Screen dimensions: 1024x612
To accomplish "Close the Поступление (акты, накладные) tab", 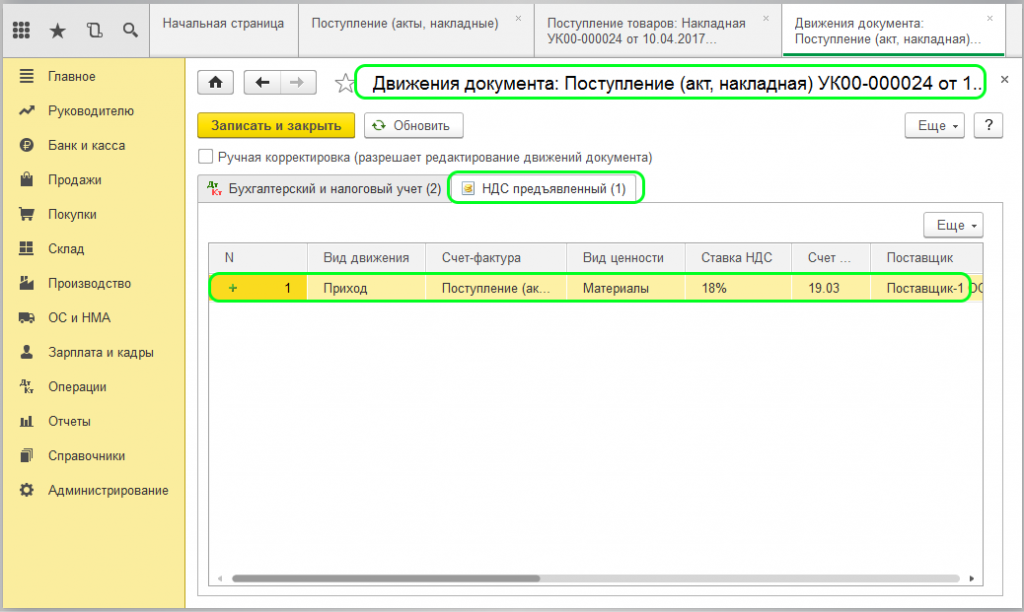I will pyautogui.click(x=517, y=18).
